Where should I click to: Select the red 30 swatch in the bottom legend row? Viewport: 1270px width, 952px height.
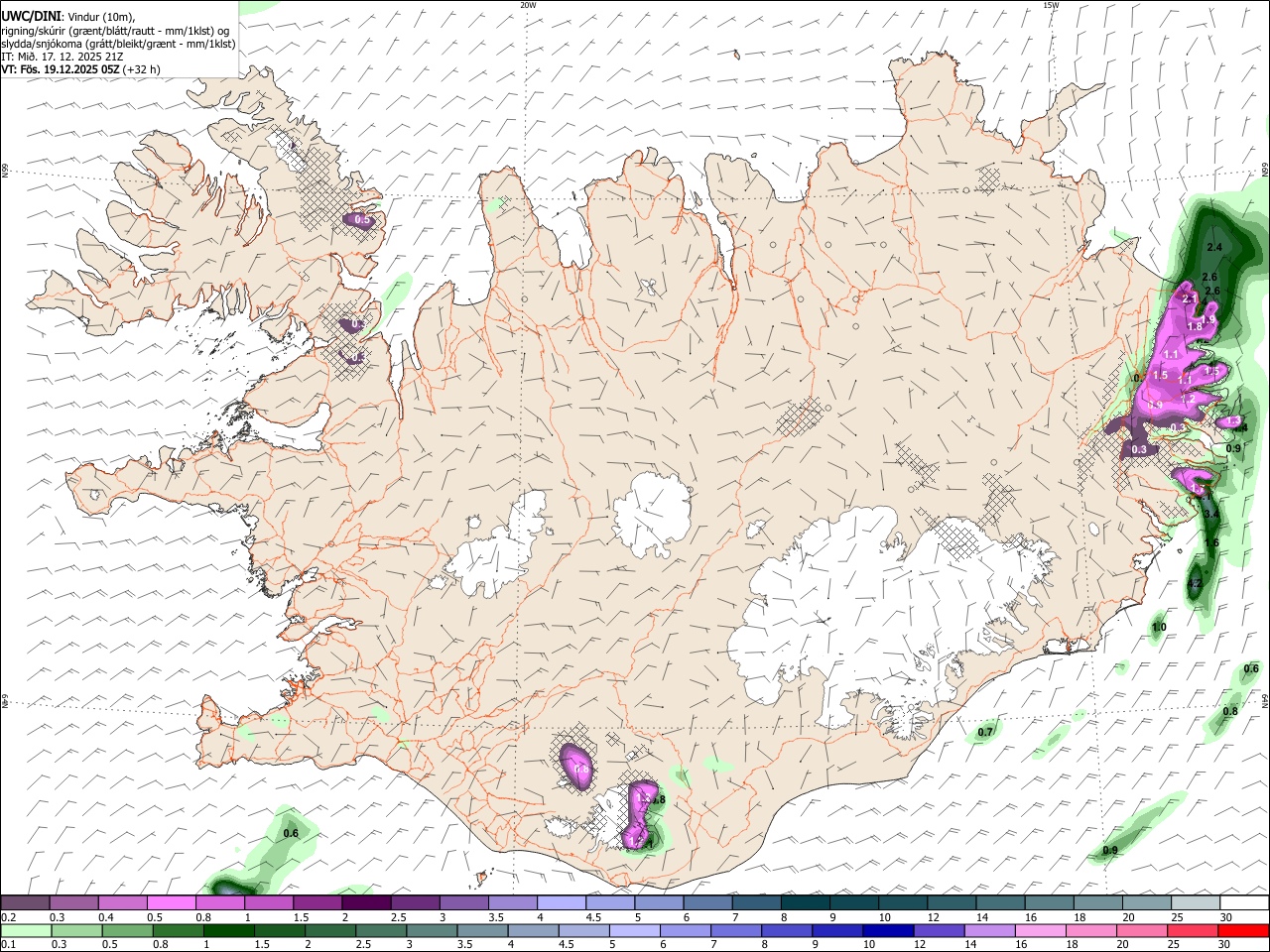pos(1243,930)
